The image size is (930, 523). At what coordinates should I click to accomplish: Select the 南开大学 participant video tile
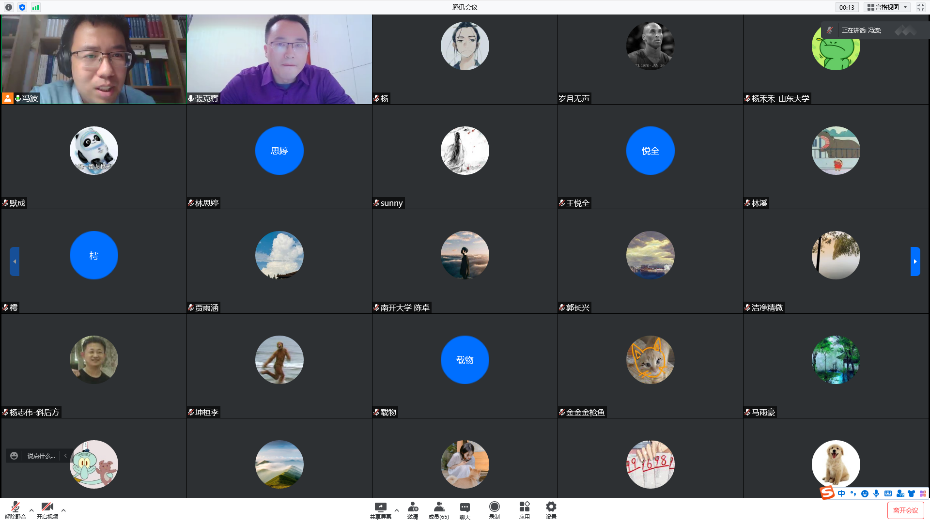pyautogui.click(x=464, y=261)
